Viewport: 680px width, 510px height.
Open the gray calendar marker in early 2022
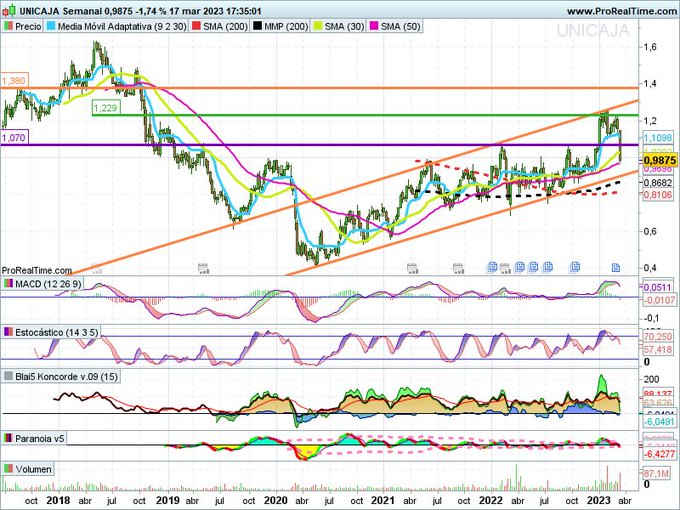pos(505,268)
